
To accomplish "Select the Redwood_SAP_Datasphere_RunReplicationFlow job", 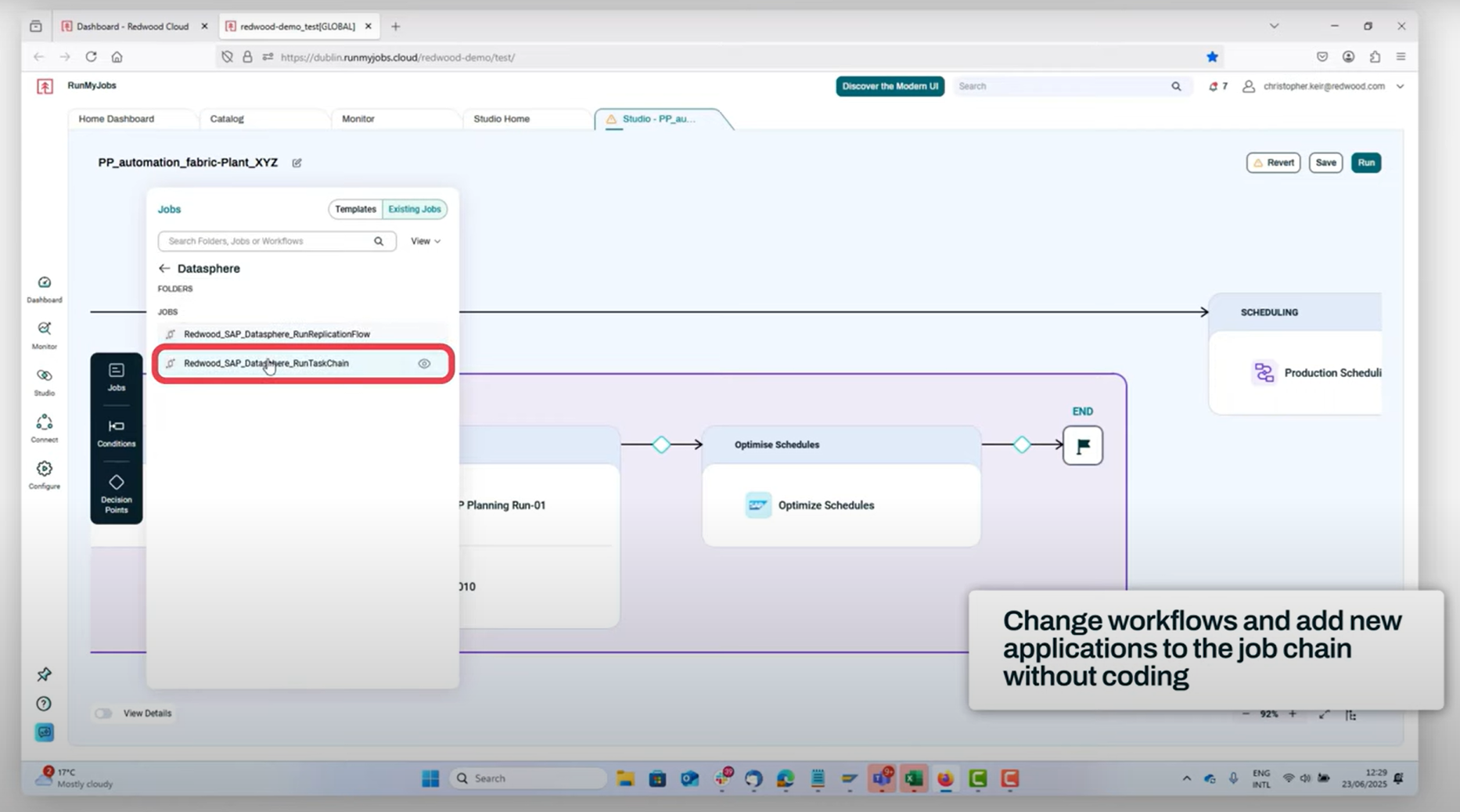I will (x=303, y=334).
